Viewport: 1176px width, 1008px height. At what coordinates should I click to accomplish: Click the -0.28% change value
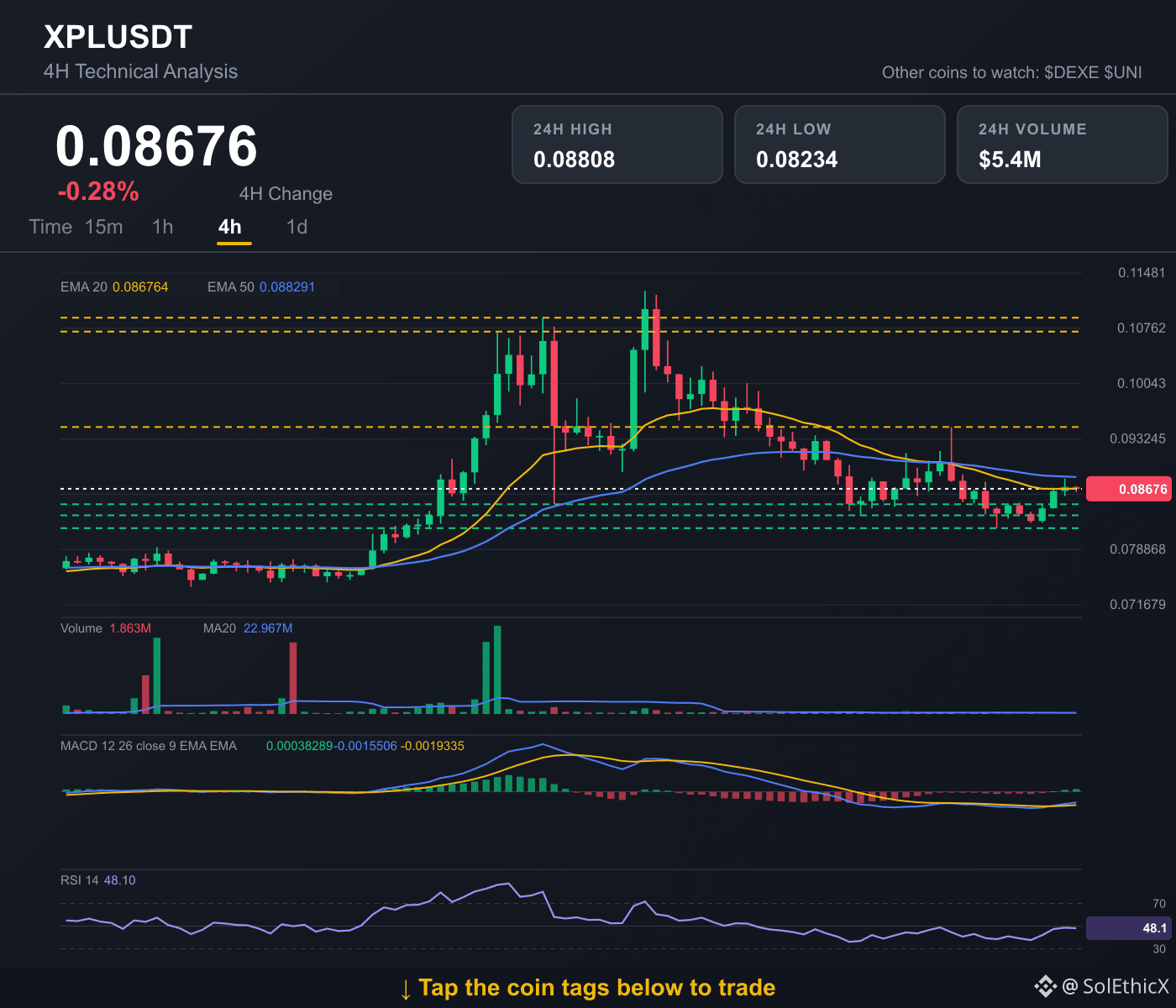pyautogui.click(x=98, y=192)
